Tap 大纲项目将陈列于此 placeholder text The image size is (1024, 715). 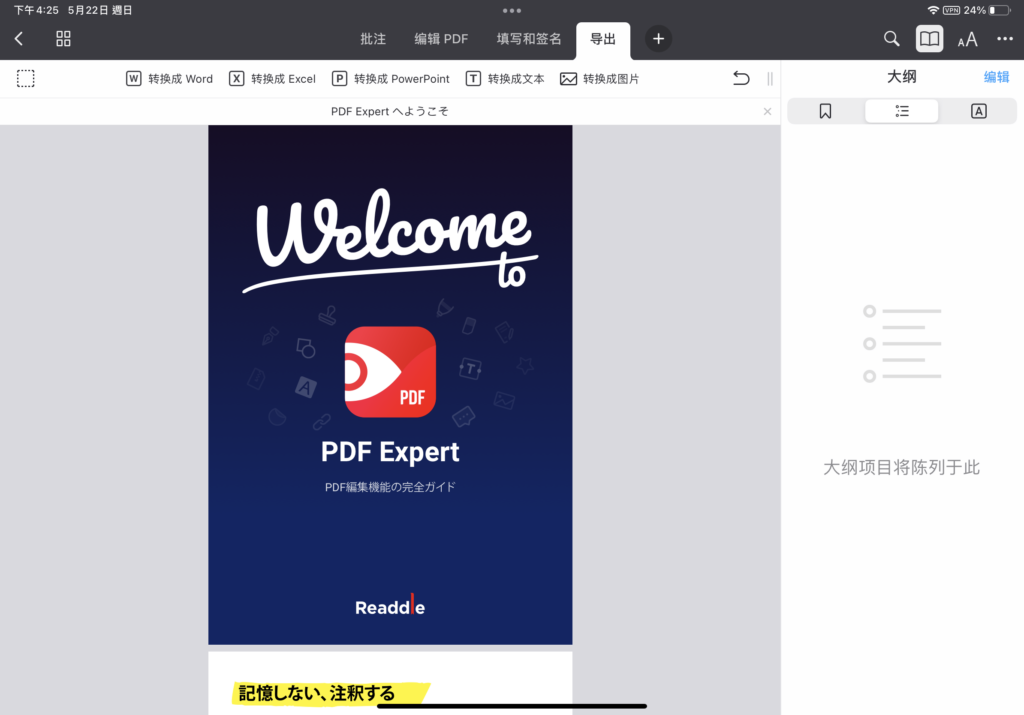click(901, 468)
